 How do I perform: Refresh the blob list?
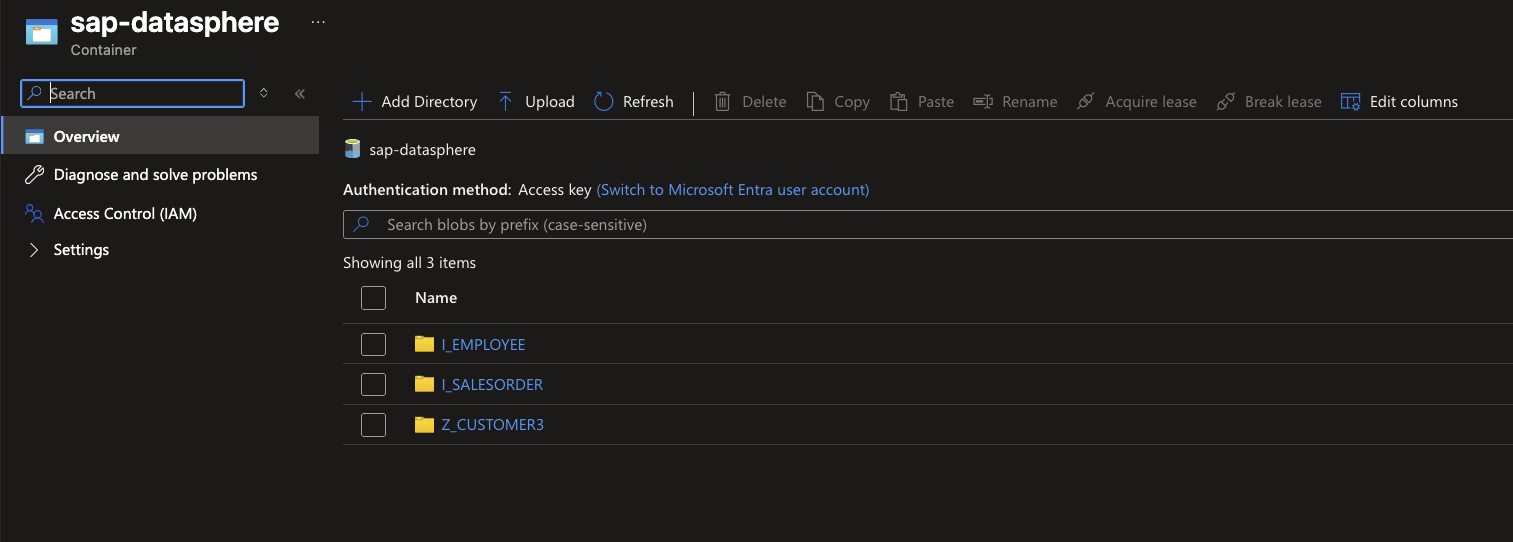(634, 102)
